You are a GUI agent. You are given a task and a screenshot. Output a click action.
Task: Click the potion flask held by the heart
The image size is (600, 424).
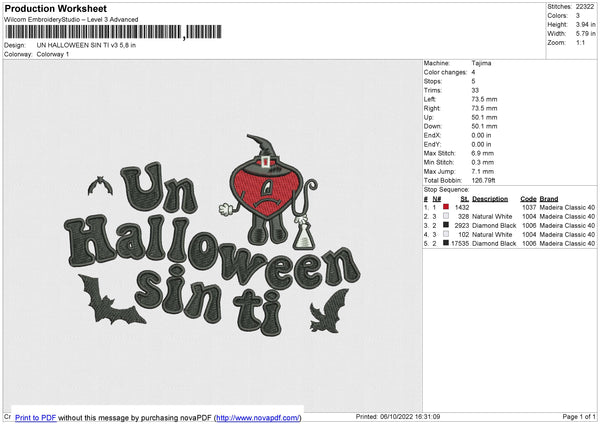point(304,236)
